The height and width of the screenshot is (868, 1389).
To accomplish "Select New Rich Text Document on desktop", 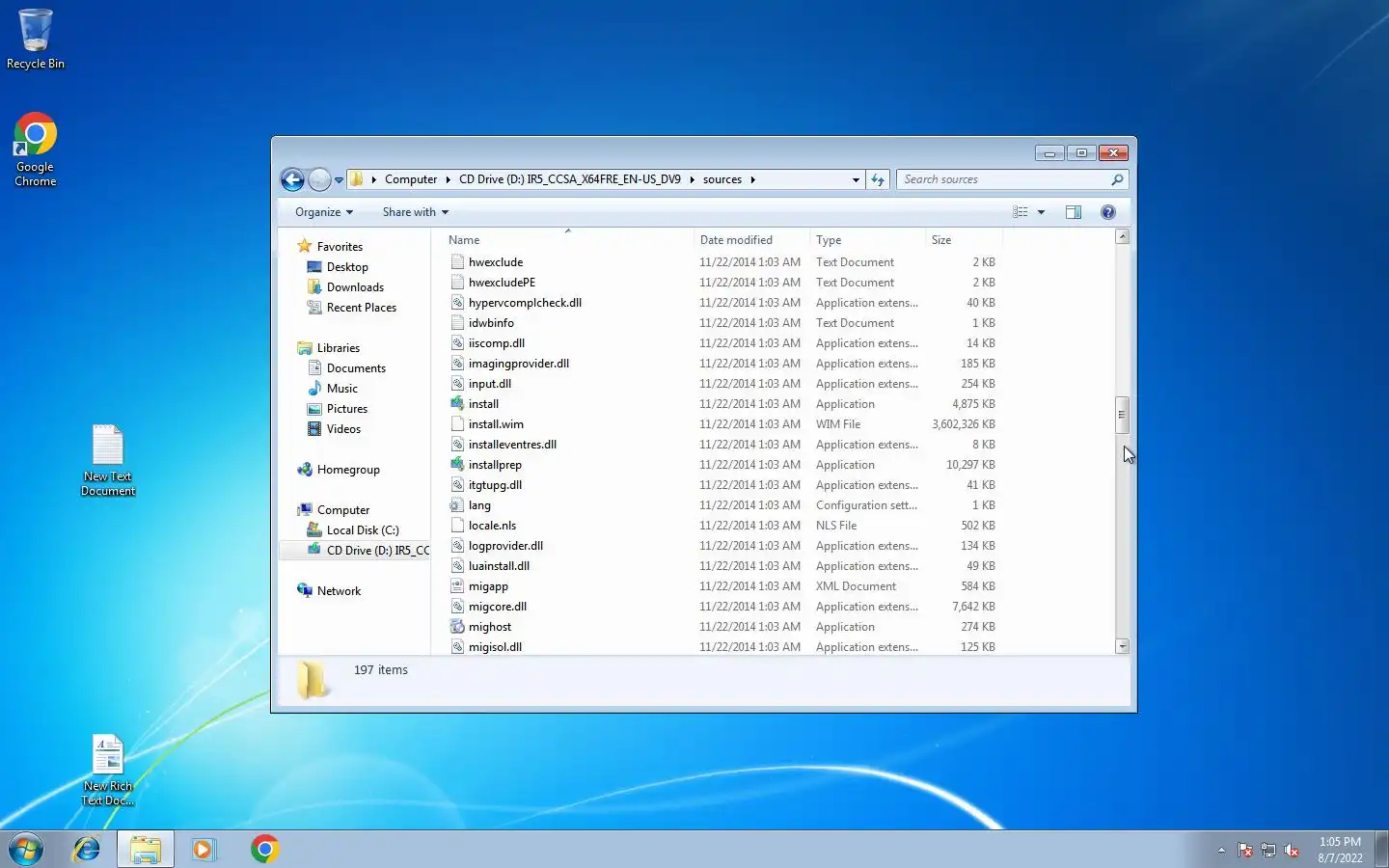I will tap(108, 770).
